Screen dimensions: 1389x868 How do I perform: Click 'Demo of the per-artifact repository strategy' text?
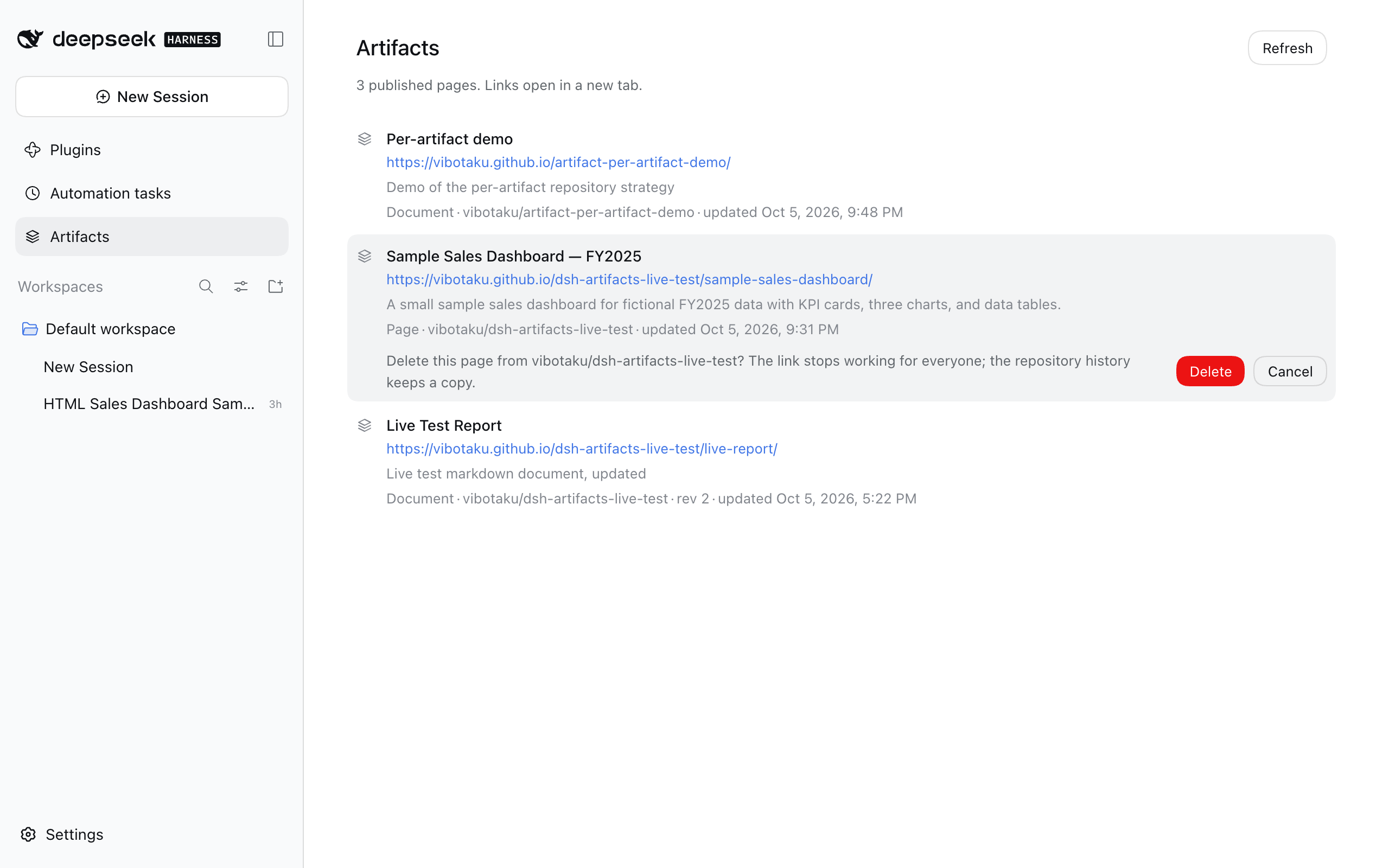(x=530, y=187)
